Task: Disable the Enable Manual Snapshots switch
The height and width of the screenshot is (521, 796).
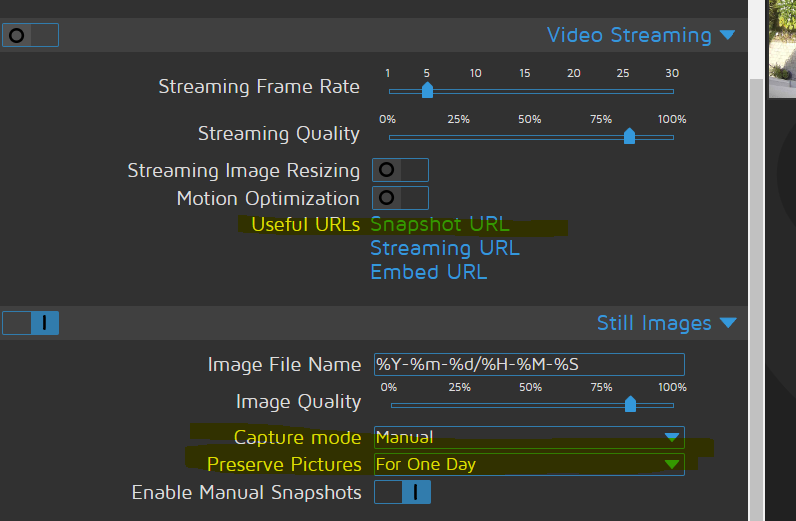Action: tap(402, 492)
